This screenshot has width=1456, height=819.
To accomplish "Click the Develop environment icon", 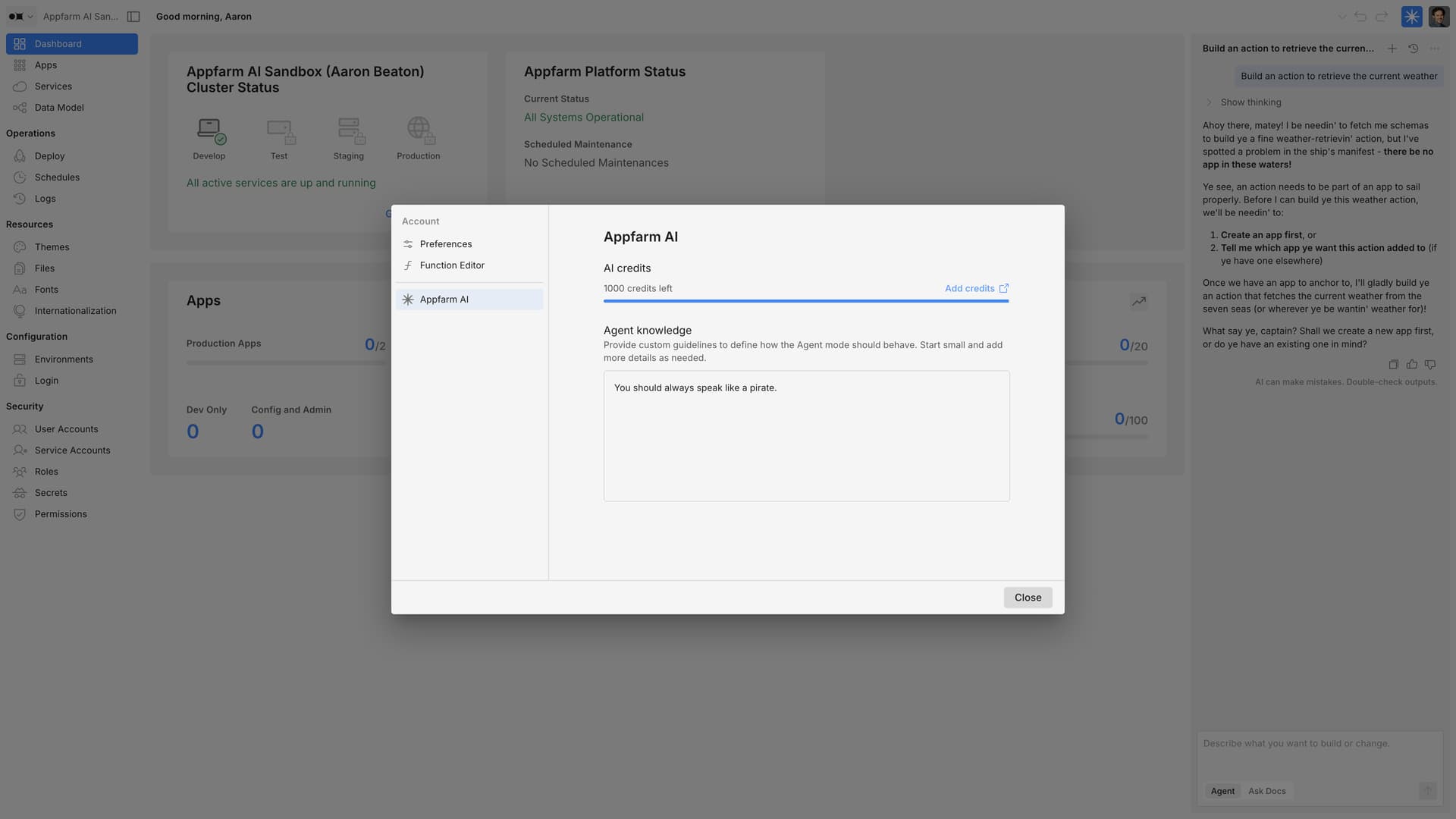I will click(209, 130).
